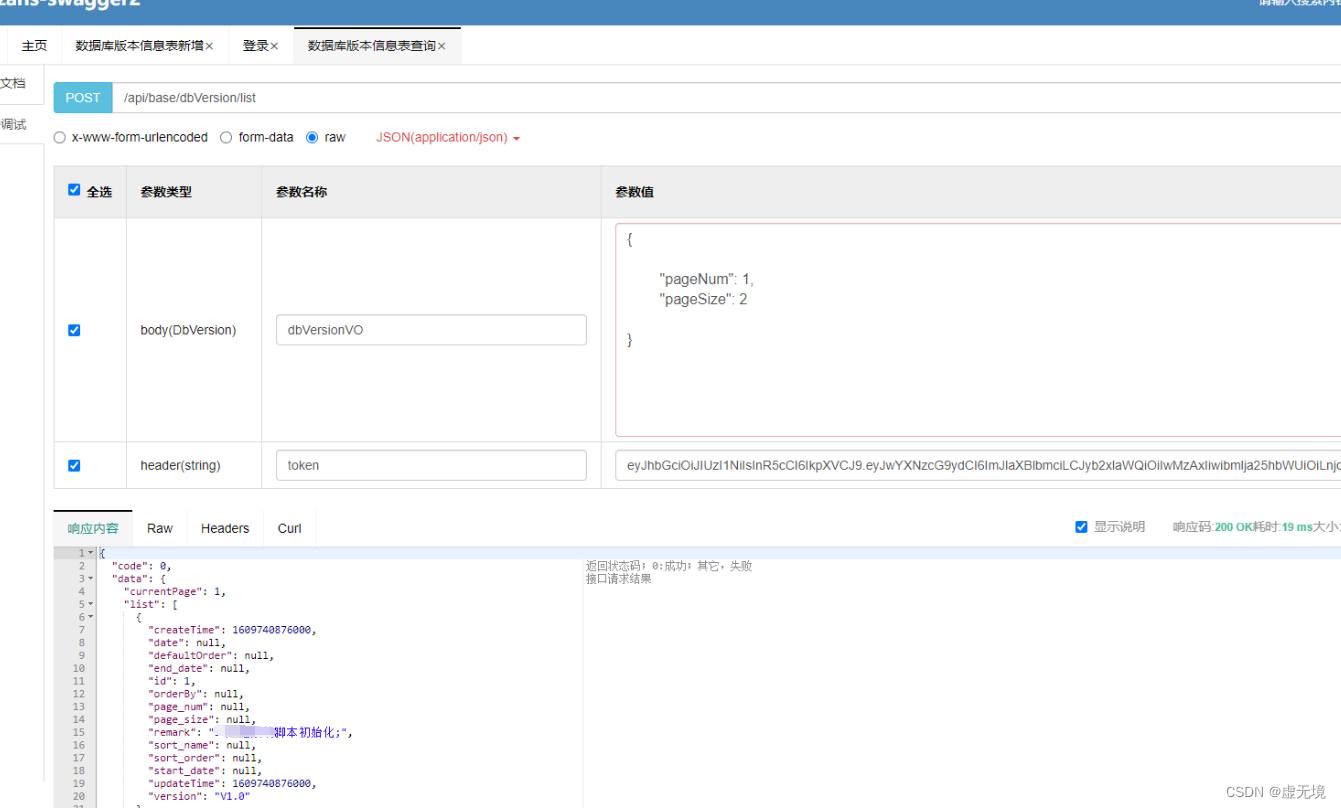Click the dbVersionVO parameter name field
The height and width of the screenshot is (808, 1341).
coord(431,330)
